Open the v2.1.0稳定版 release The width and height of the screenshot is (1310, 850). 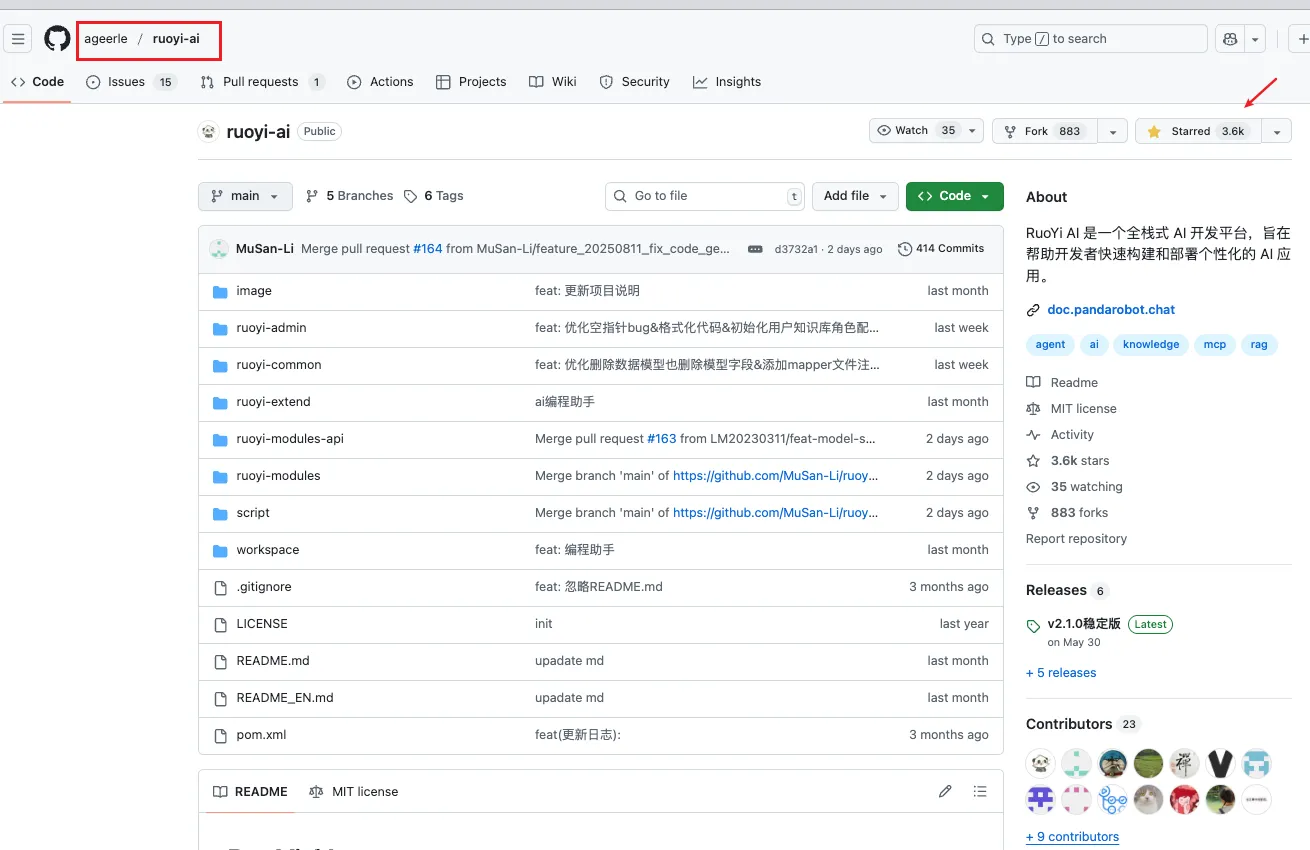pyautogui.click(x=1084, y=624)
